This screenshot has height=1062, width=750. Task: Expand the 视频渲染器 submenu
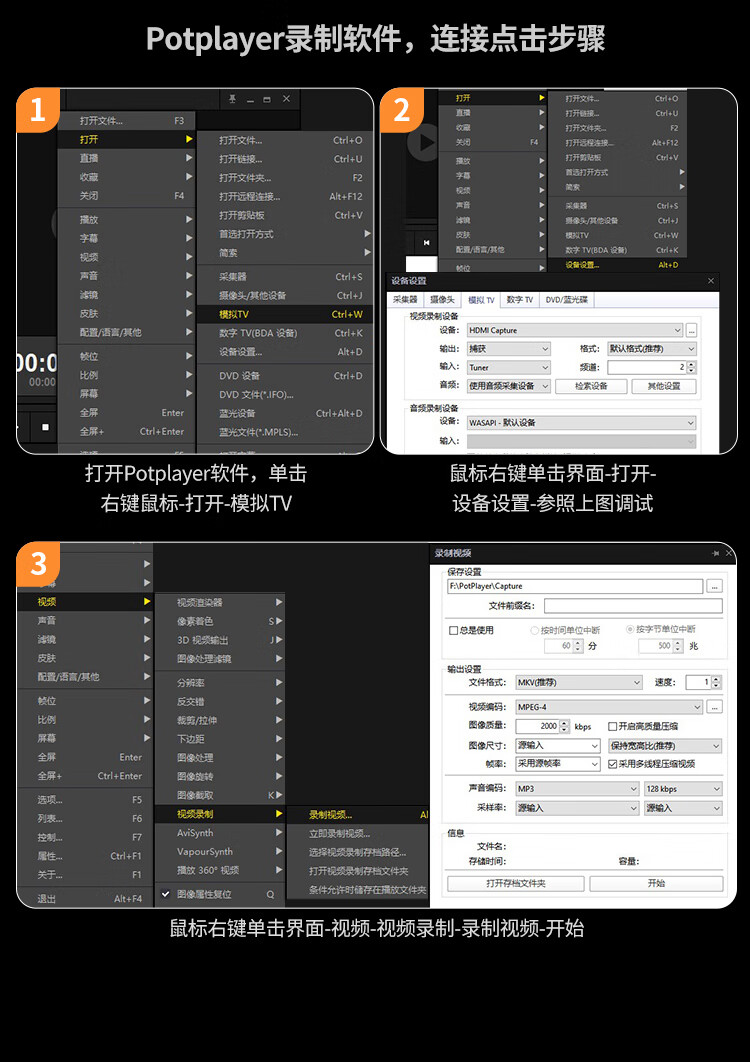tap(221, 602)
